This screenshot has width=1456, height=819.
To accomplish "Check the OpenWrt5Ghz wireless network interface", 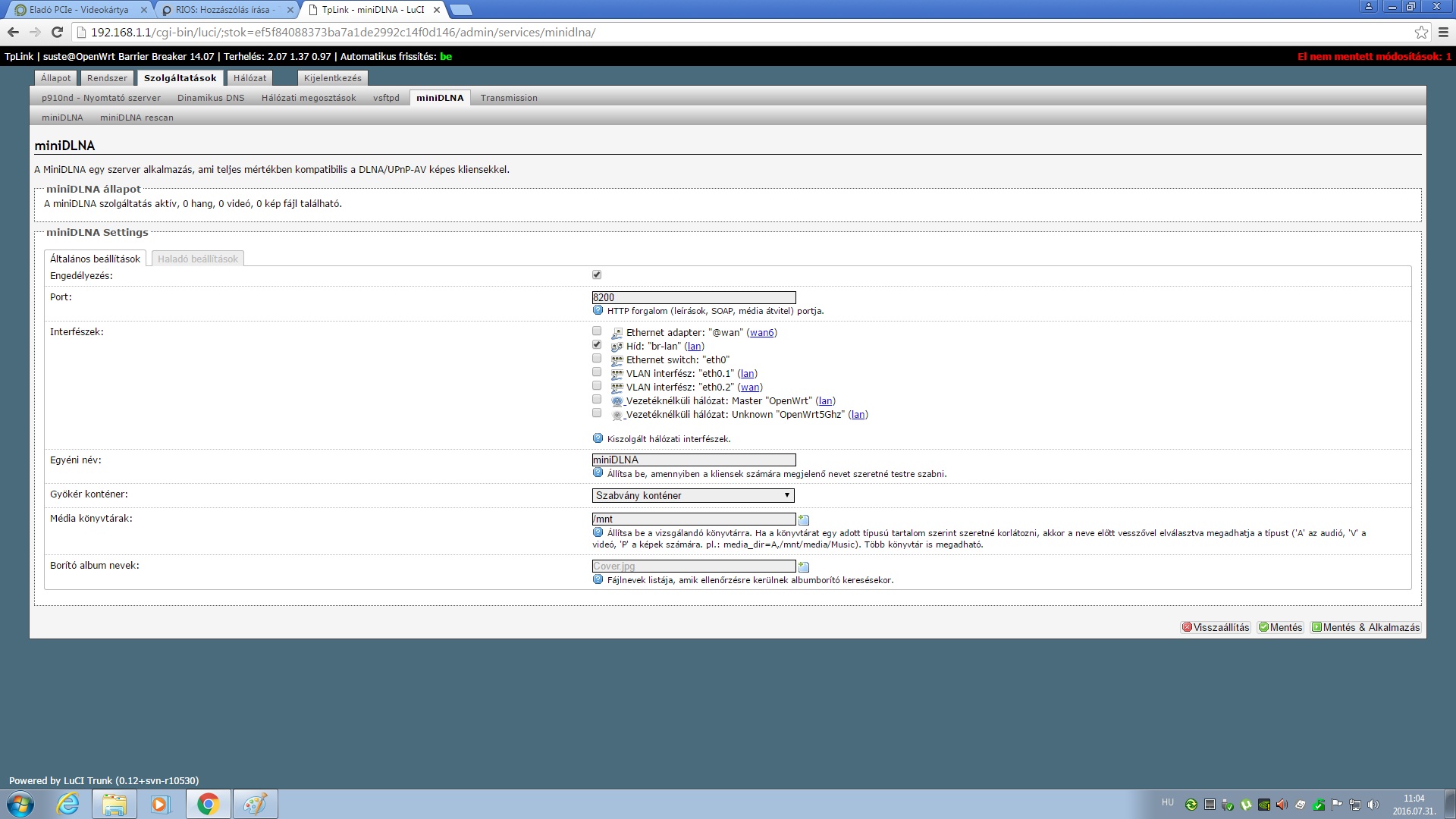I will pyautogui.click(x=597, y=413).
